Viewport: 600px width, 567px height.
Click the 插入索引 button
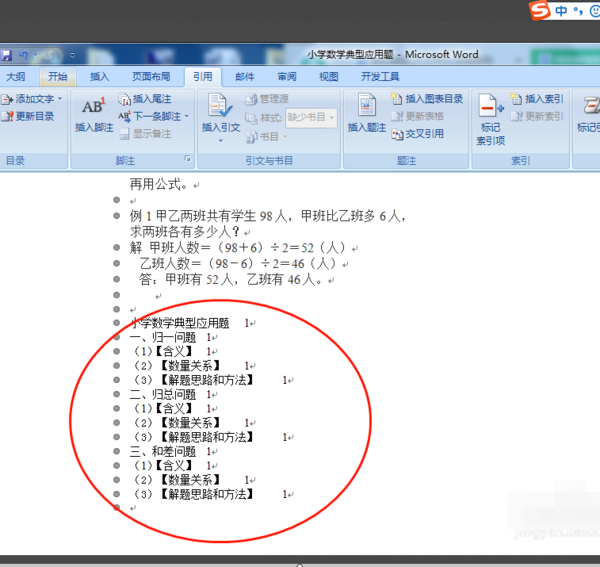pos(537,99)
